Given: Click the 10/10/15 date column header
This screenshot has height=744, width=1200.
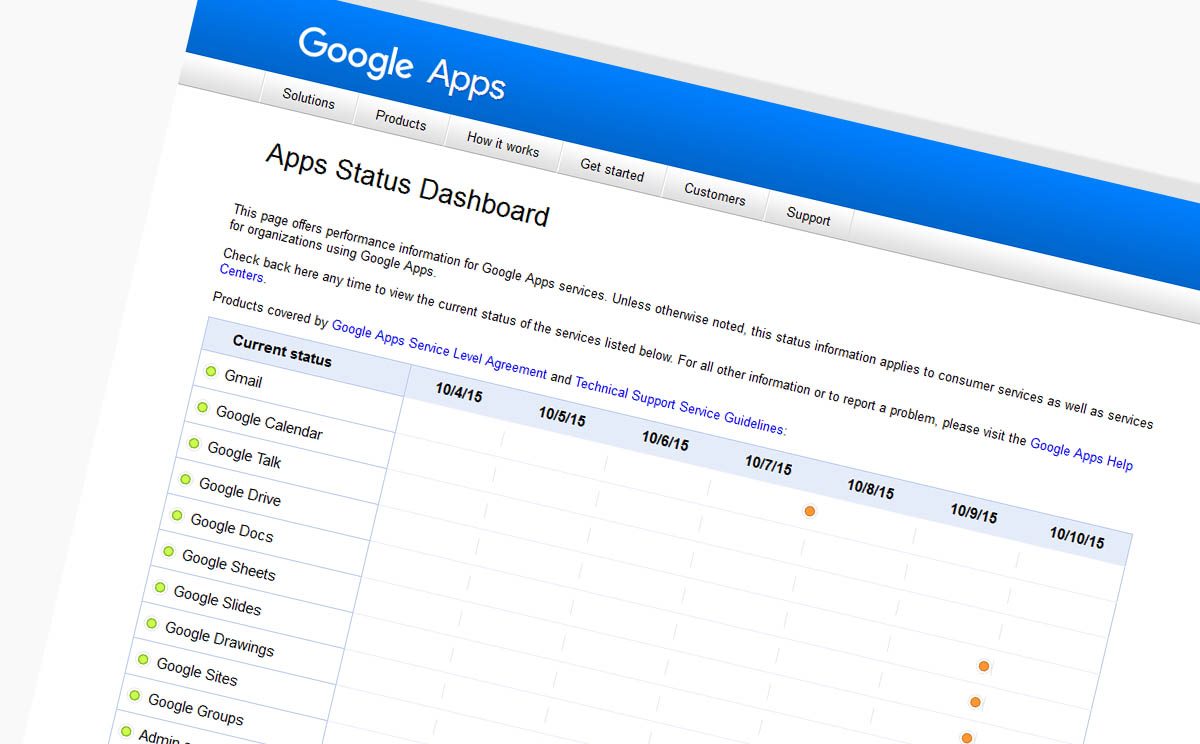Looking at the screenshot, I should click(x=1077, y=537).
